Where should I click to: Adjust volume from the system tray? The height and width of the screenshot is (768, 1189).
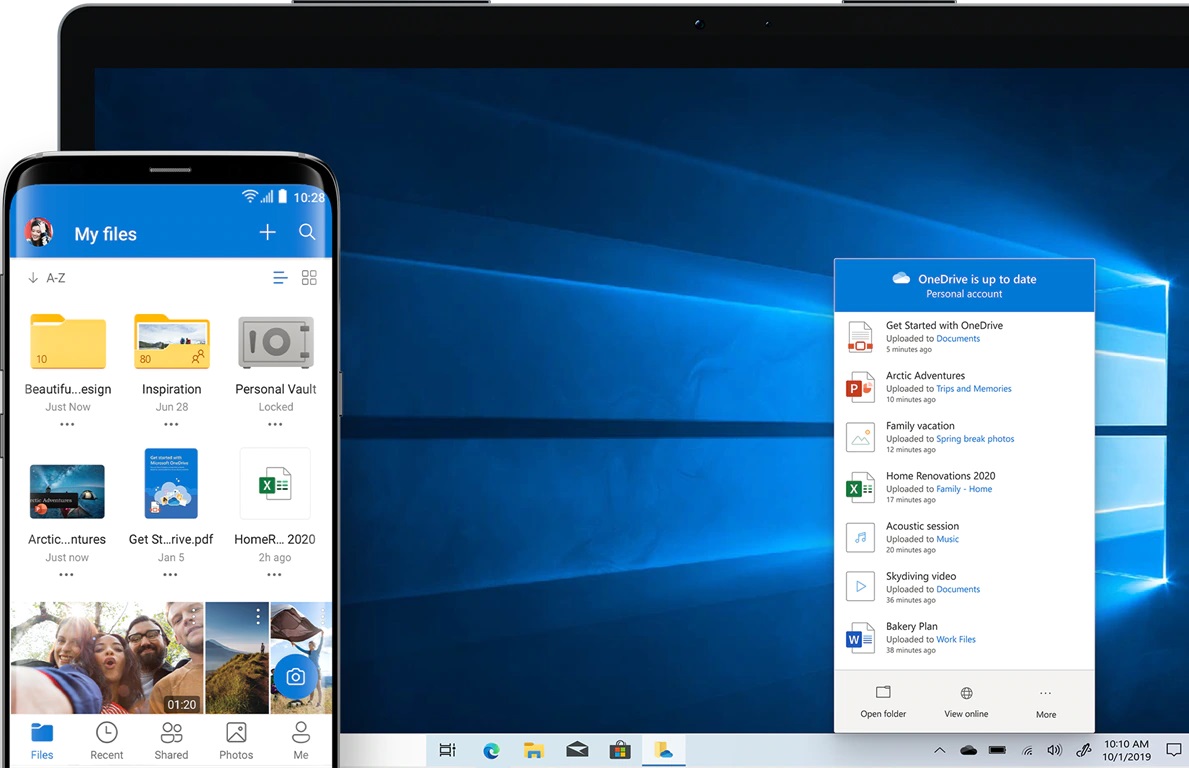click(1054, 749)
